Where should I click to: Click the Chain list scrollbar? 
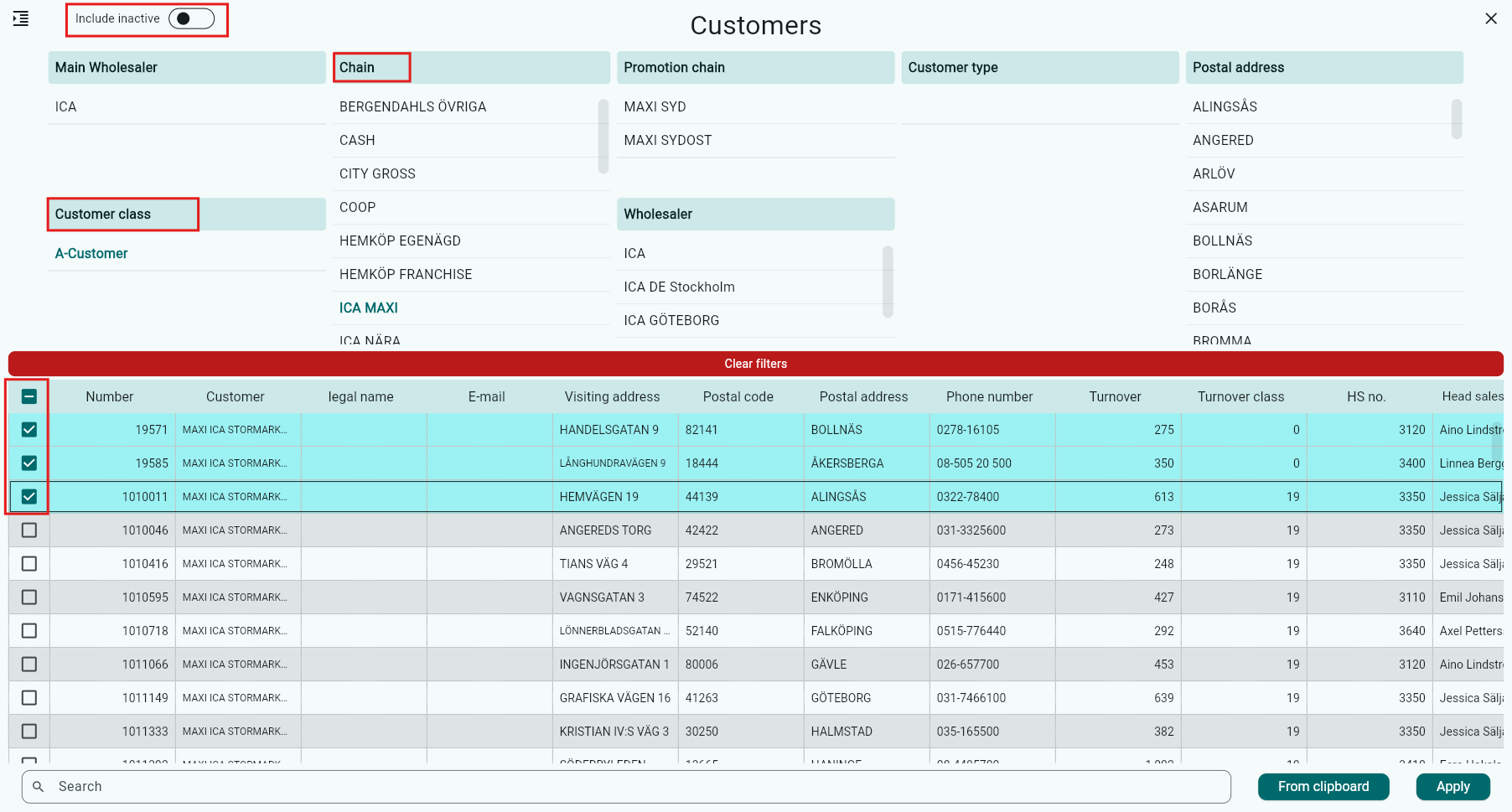pyautogui.click(x=603, y=136)
